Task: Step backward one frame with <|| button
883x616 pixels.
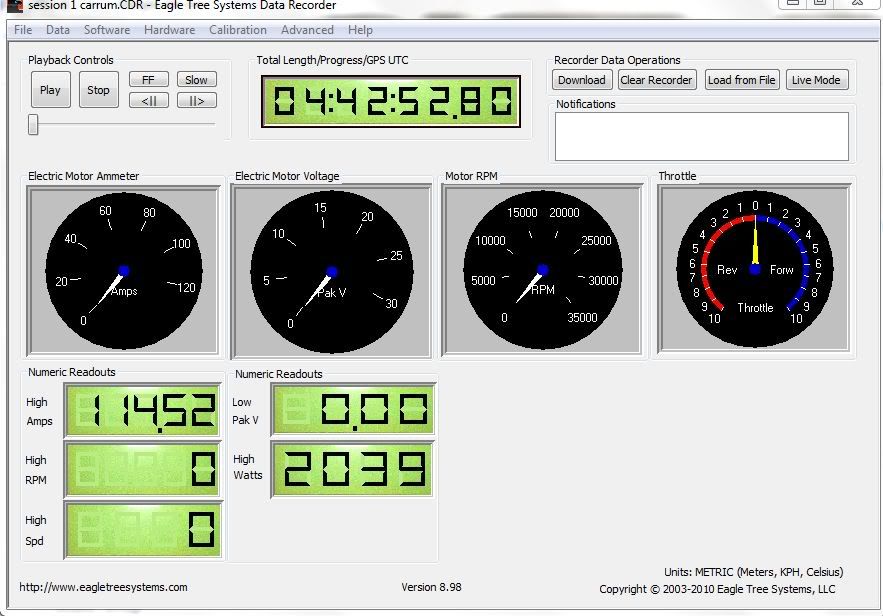Action: coord(148,100)
